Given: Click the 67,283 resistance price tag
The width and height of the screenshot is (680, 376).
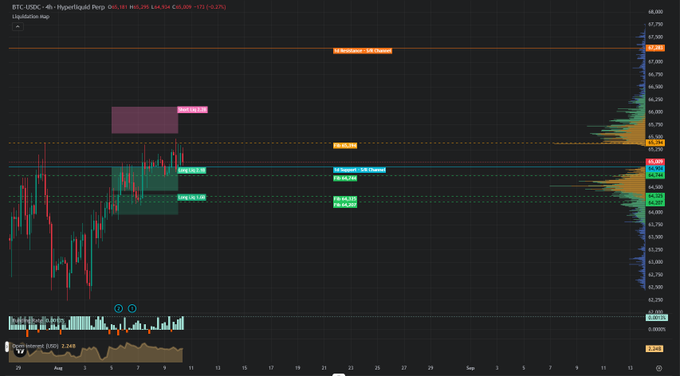Looking at the screenshot, I should point(655,48).
